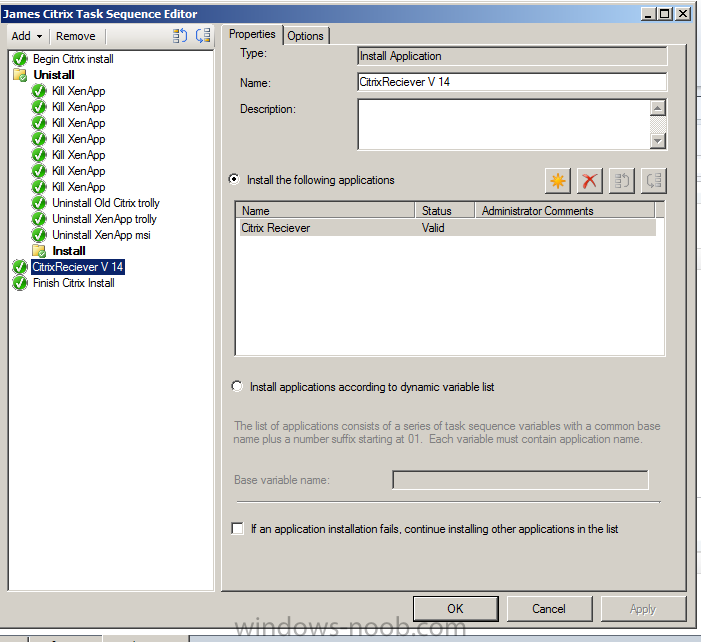Click the folder icon beside Unistall

coord(20,75)
